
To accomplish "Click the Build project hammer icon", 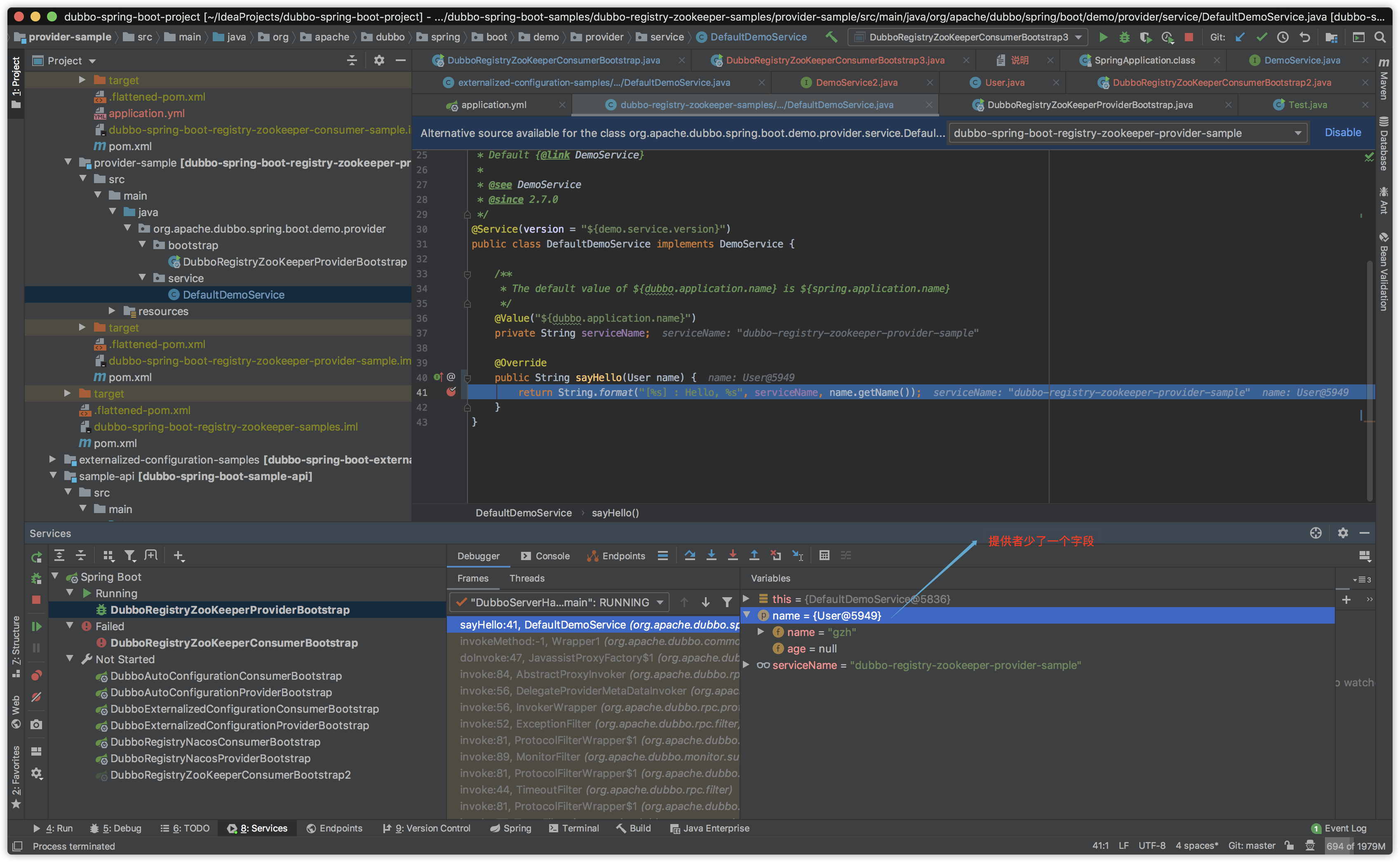I will [832, 37].
